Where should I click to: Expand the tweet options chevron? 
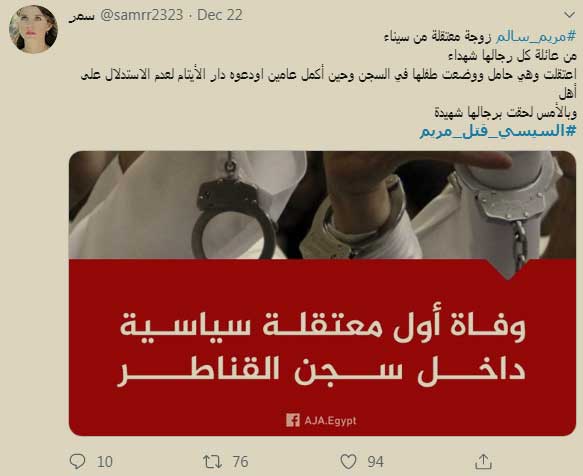coord(569,15)
